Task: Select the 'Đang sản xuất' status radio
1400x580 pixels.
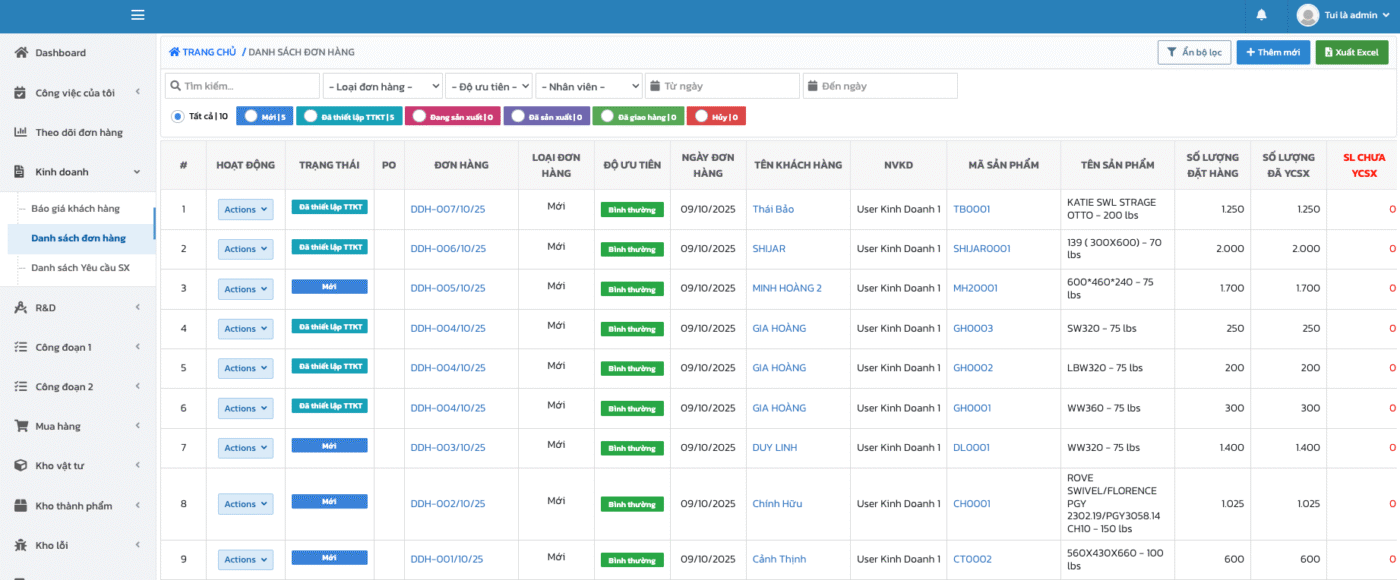Action: [418, 116]
